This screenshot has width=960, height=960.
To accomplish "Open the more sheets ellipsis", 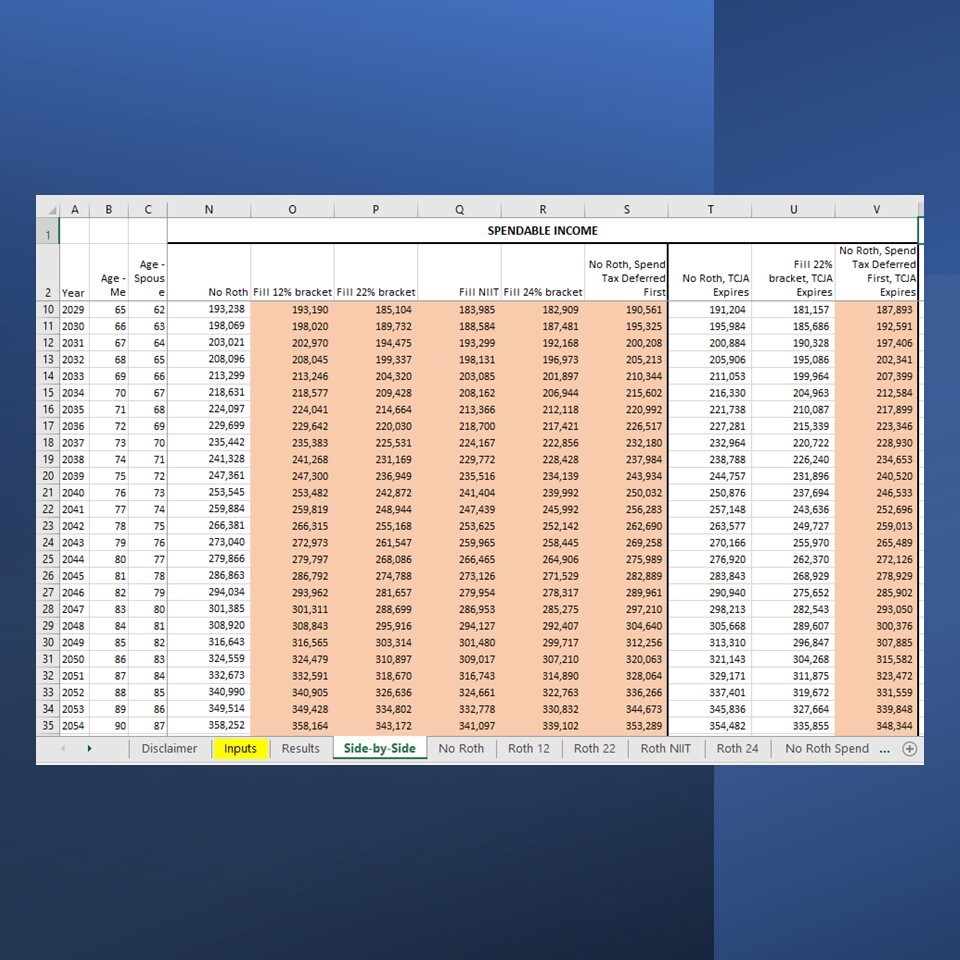I will pos(884,749).
